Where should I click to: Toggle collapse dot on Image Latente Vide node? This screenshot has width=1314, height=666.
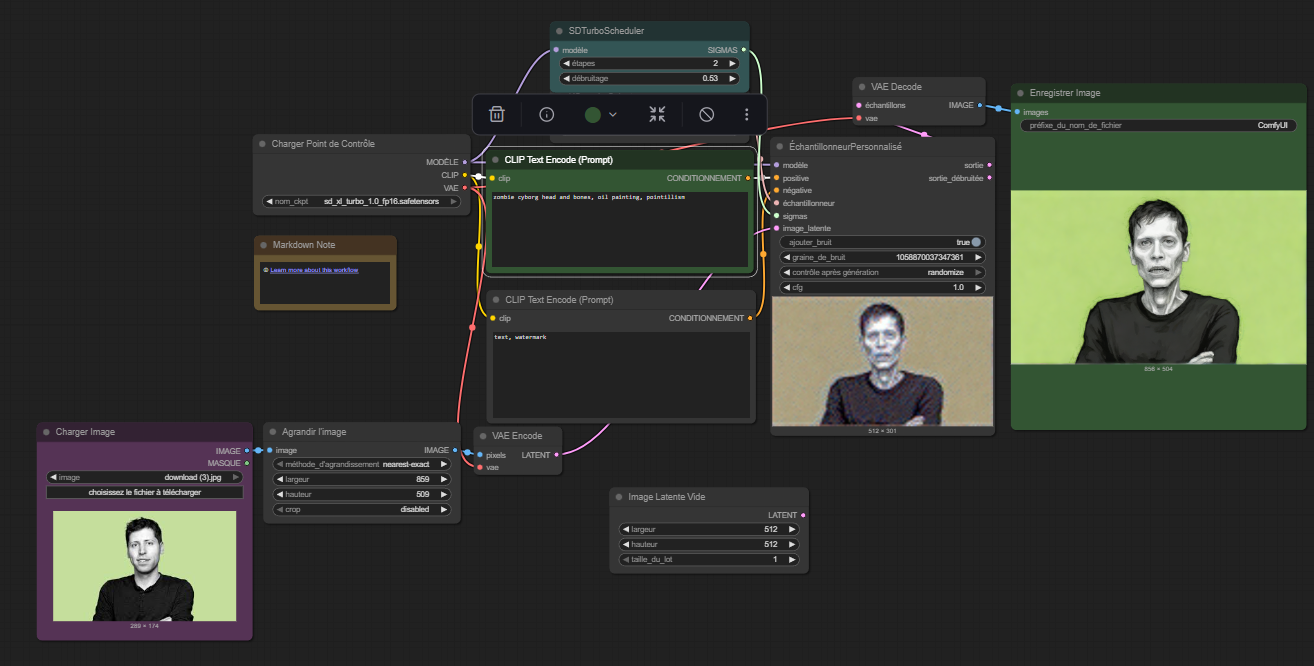(619, 497)
